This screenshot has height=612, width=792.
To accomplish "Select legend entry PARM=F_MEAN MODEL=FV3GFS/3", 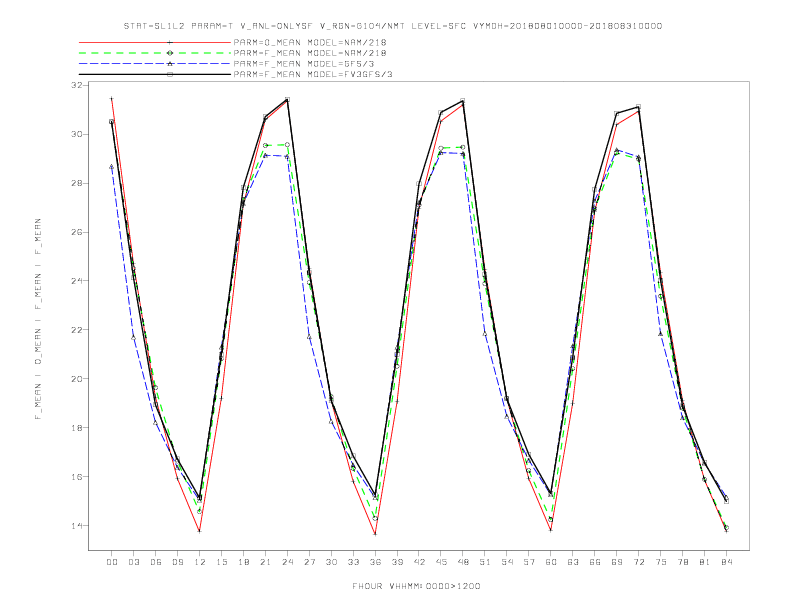I will coord(313,74).
